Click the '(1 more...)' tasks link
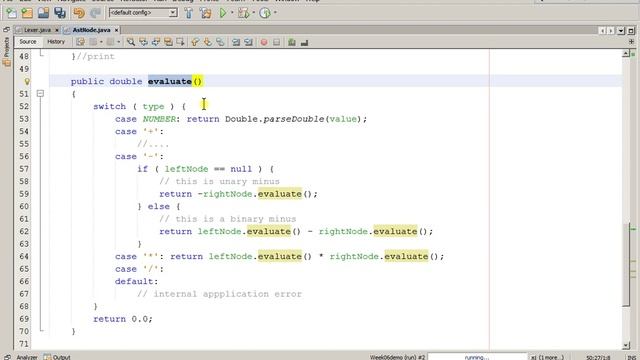 pyautogui.click(x=550, y=357)
